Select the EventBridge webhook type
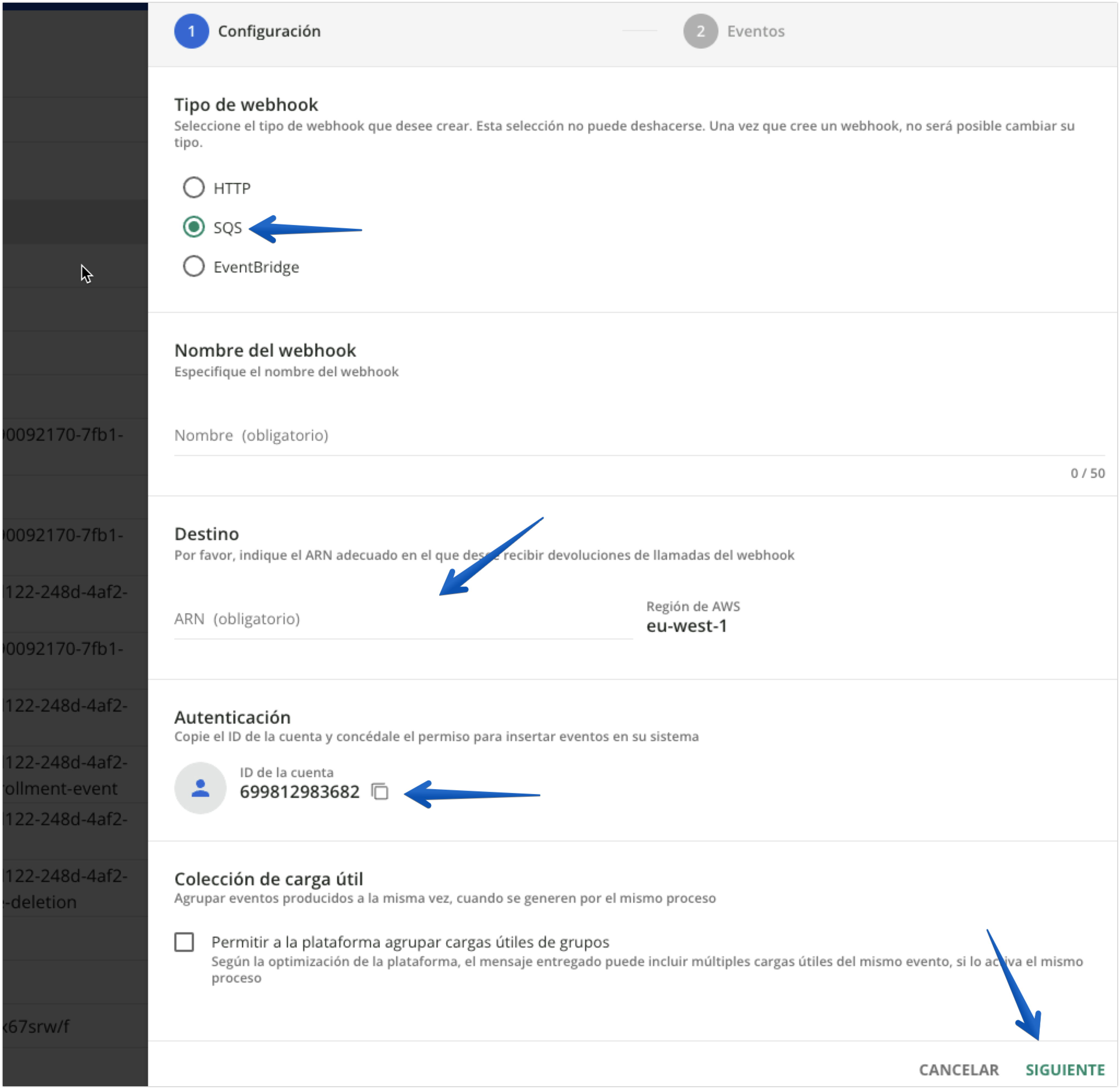1120x1089 pixels. pyautogui.click(x=193, y=267)
